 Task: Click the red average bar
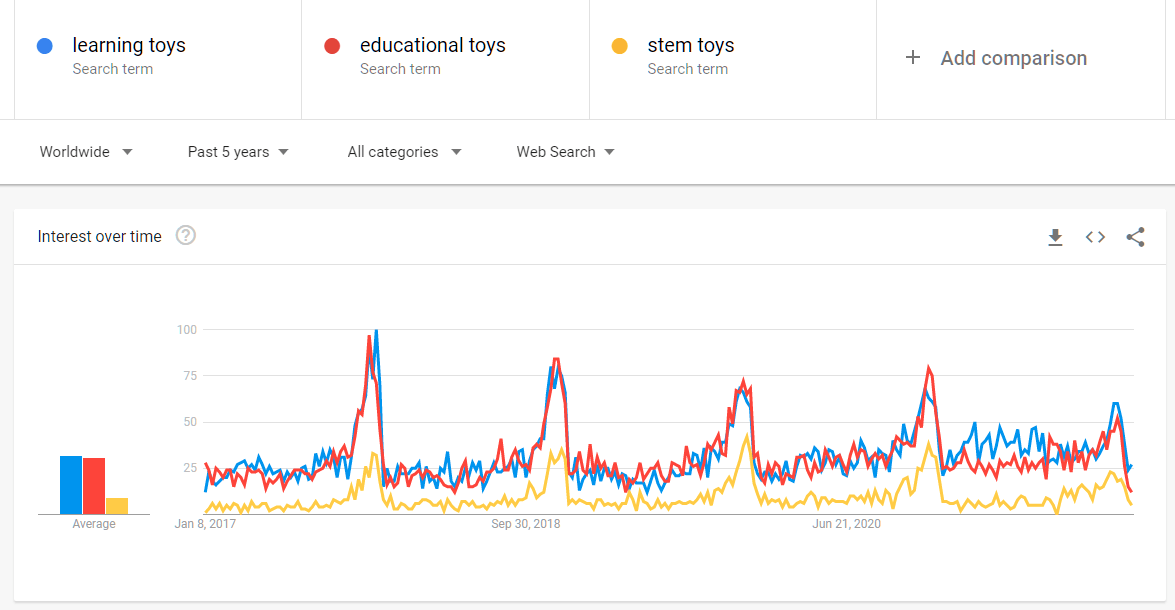click(94, 486)
